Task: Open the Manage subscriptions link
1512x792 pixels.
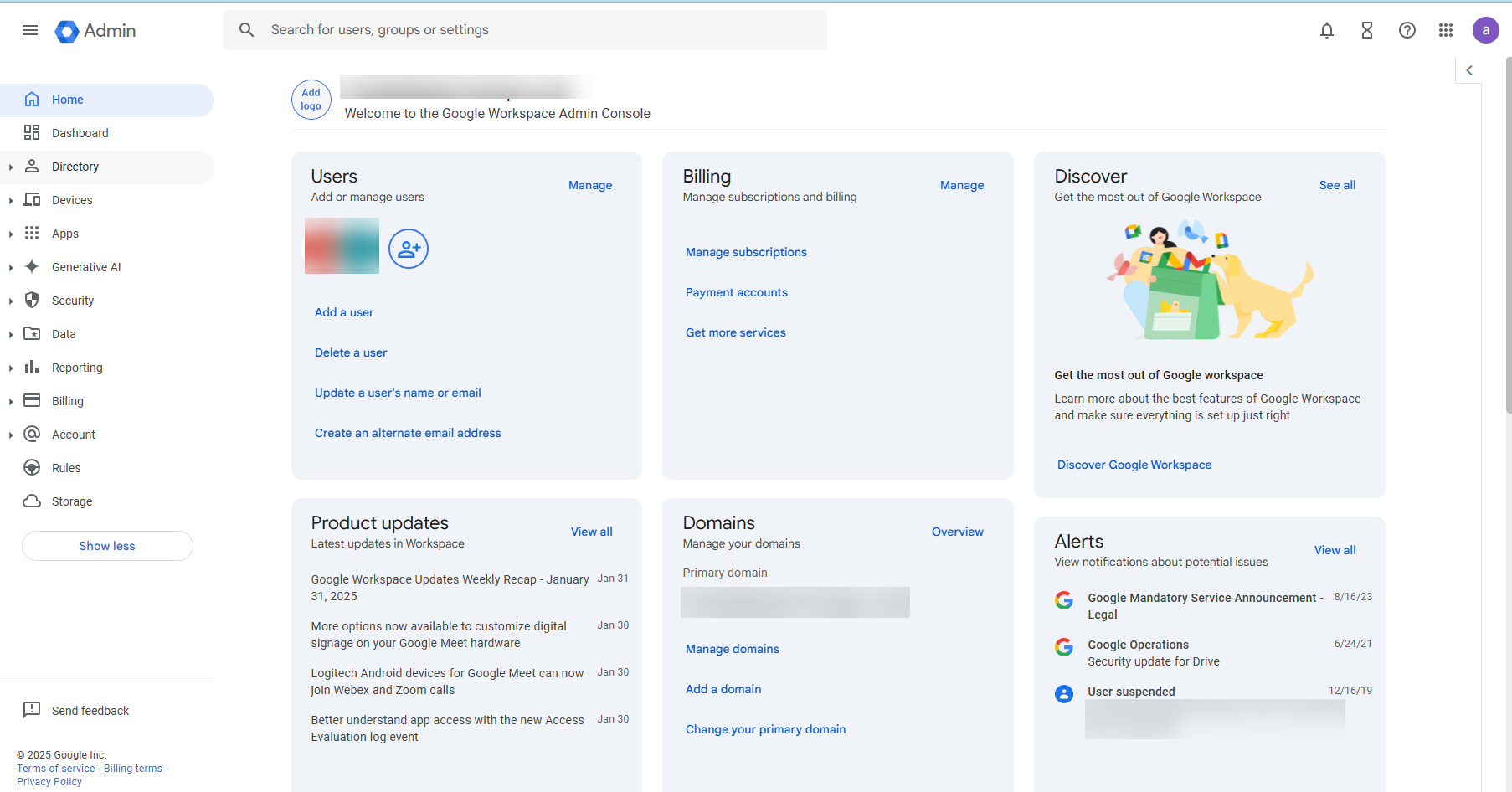Action: (x=746, y=252)
